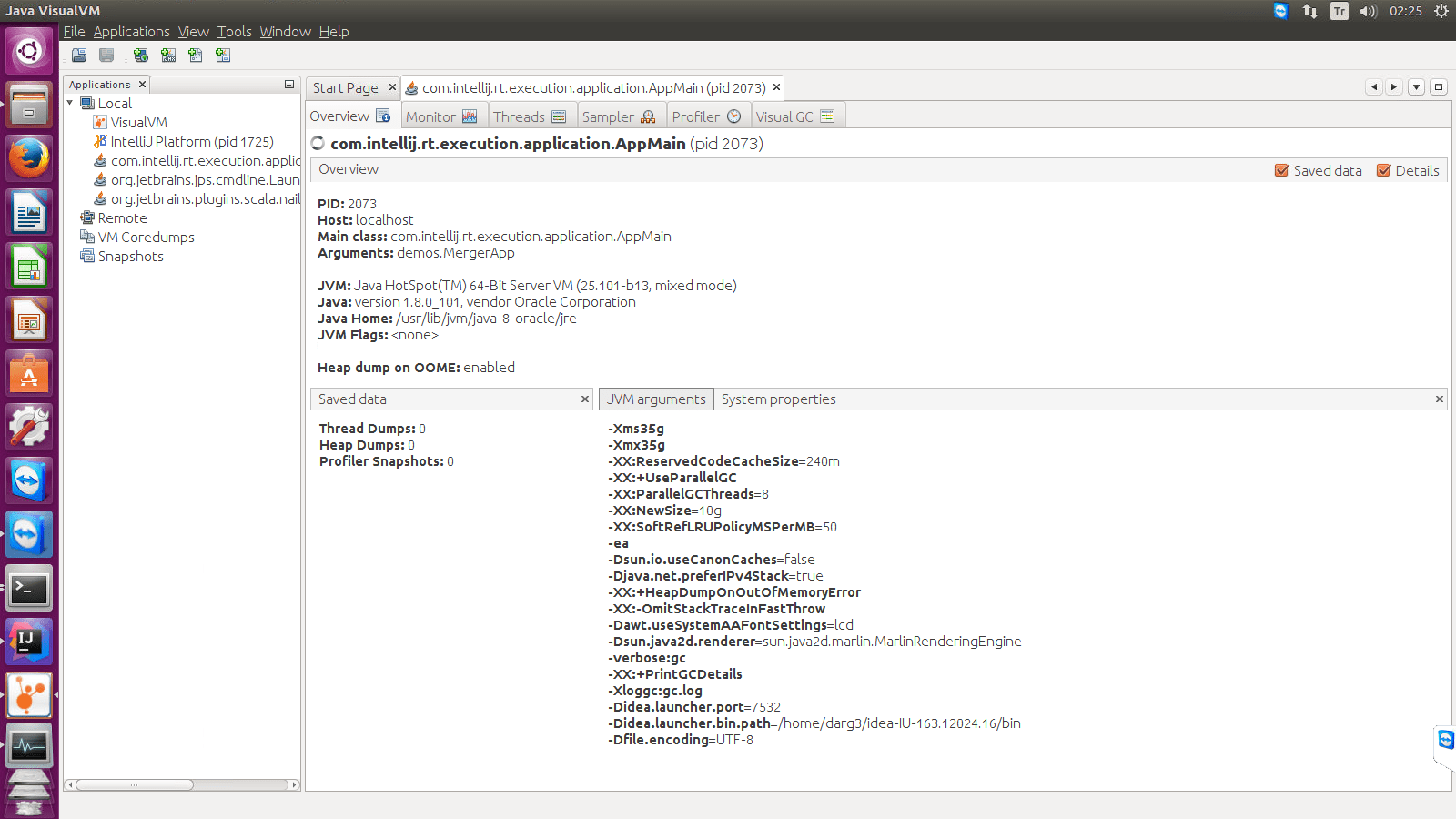
Task: Click the volume indicator in top bar
Action: point(1368,11)
